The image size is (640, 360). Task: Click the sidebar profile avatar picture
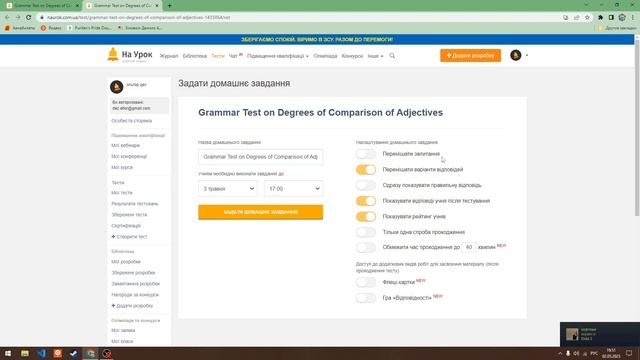116,87
